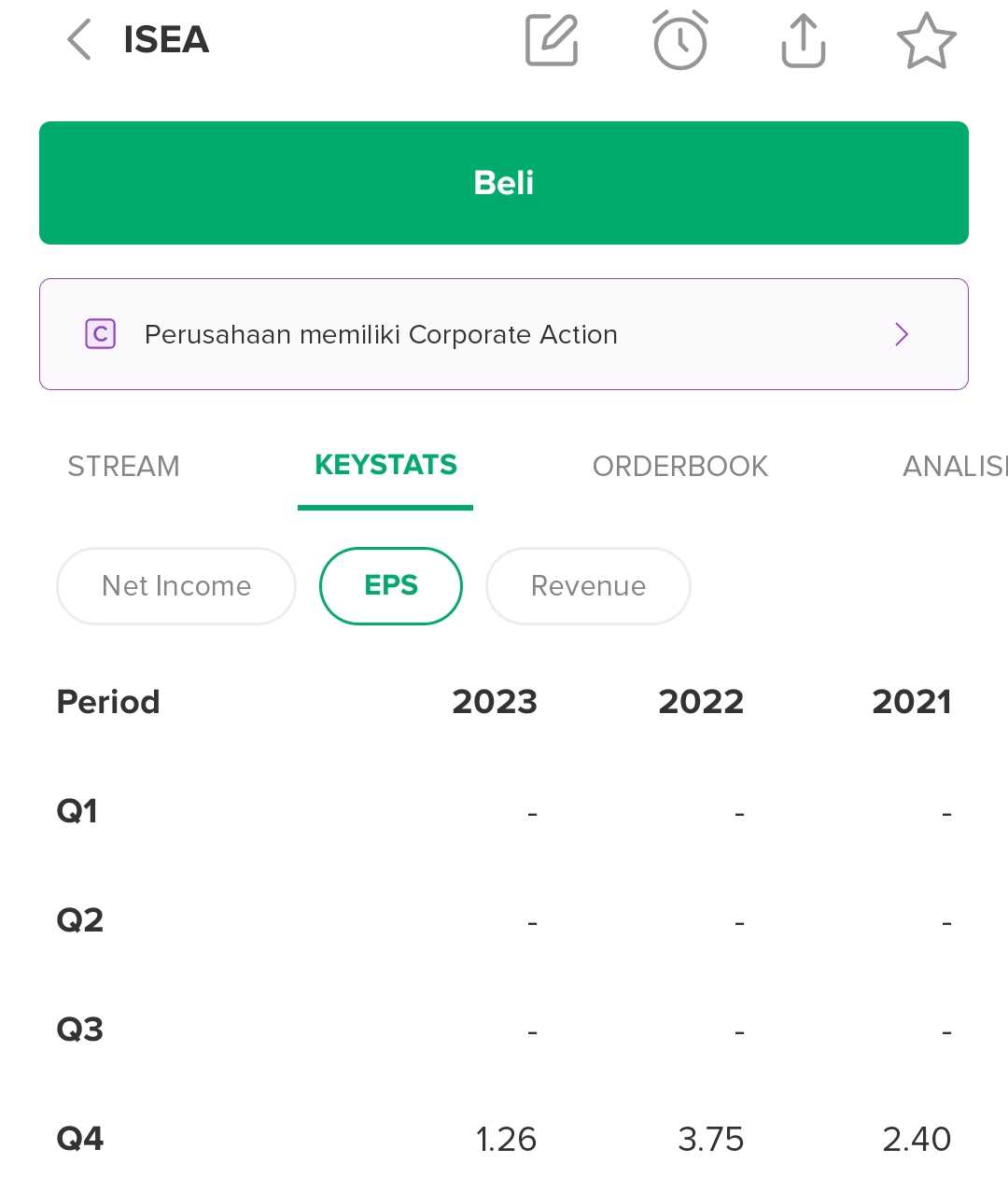Expand the Corporate Action details chevron
Screen dimensions: 1008x1177
coord(901,334)
